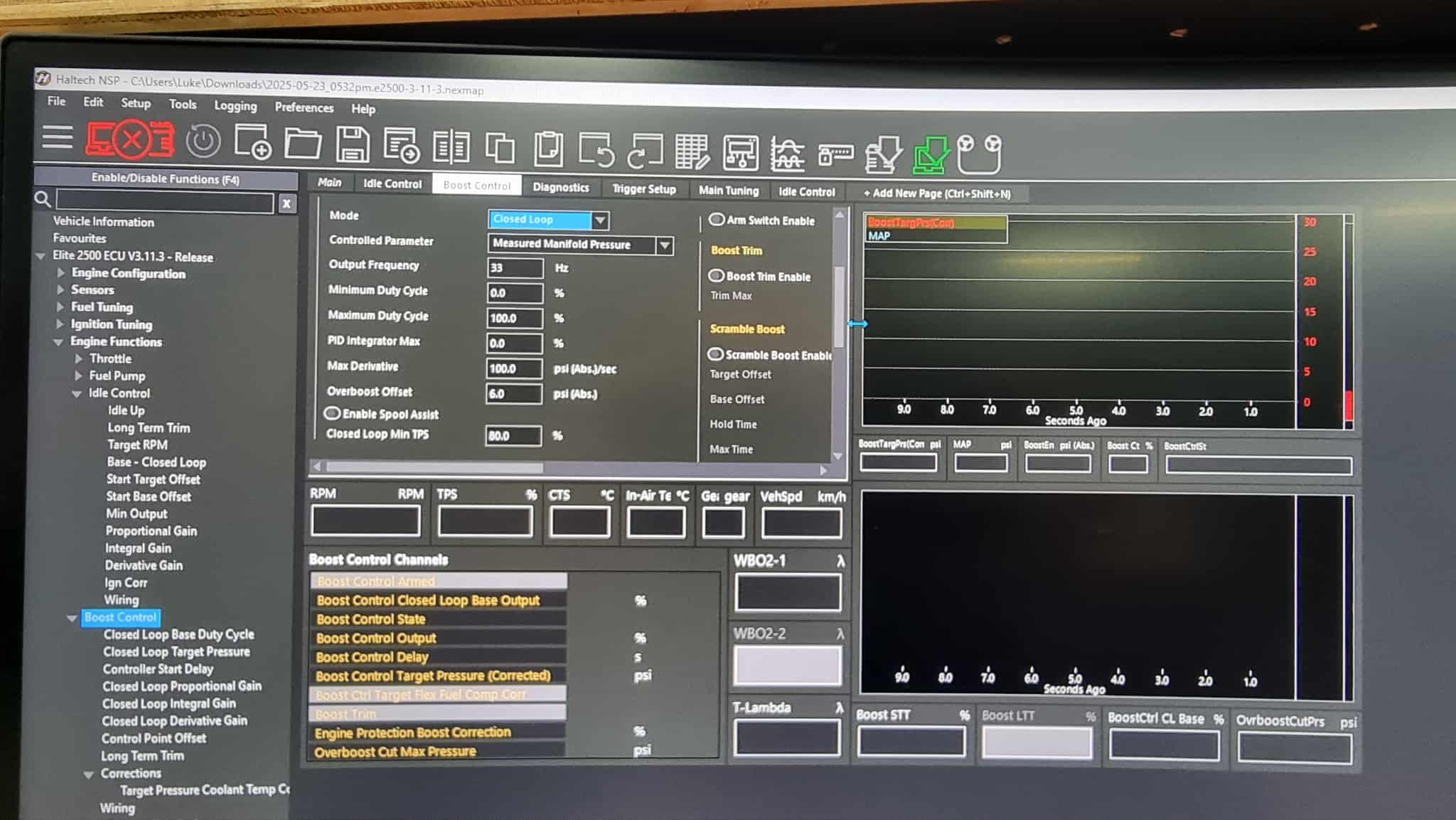Click the twin dial gauges icon
The image size is (1456, 820).
pyautogui.click(x=979, y=154)
